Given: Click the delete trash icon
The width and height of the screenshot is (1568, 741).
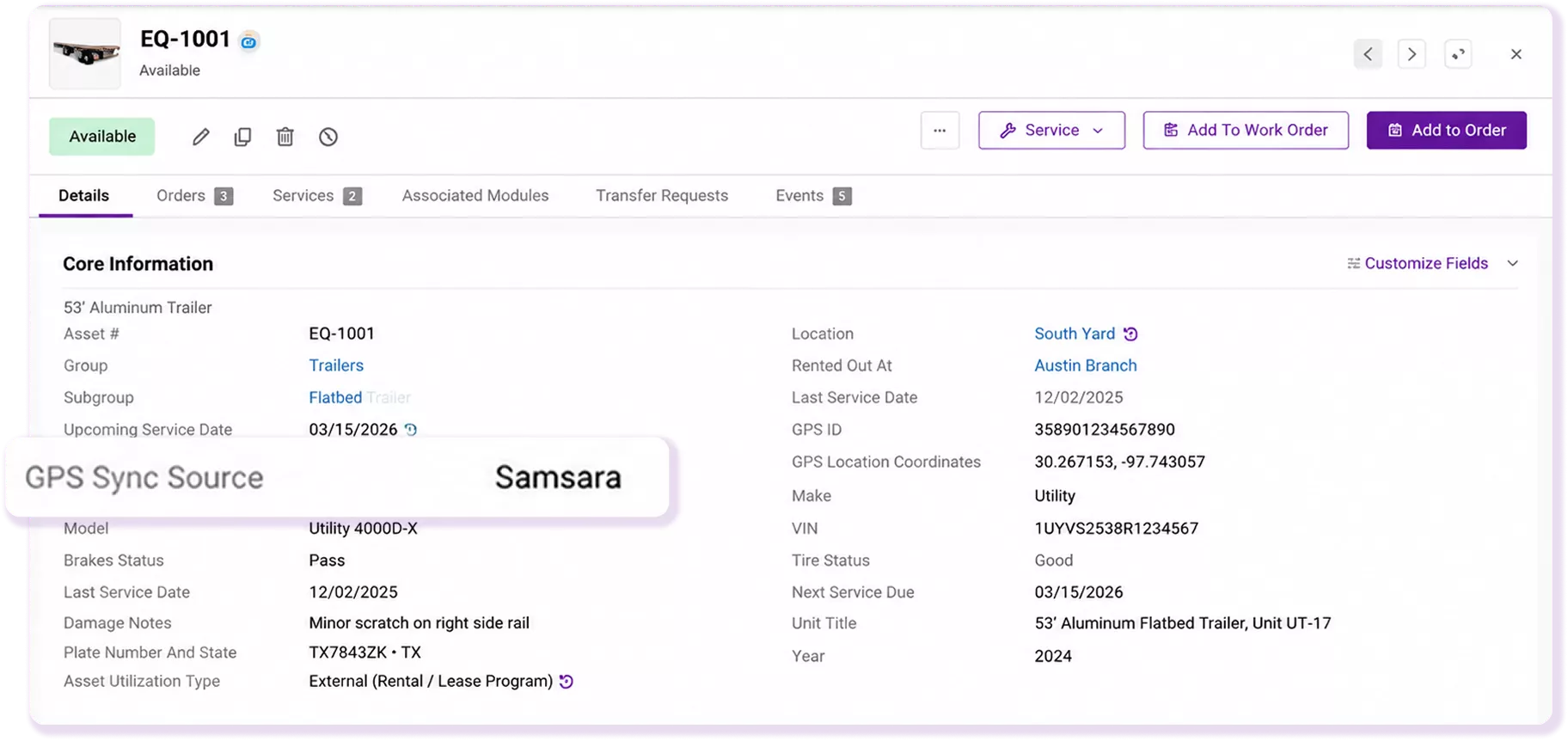Looking at the screenshot, I should click(285, 137).
